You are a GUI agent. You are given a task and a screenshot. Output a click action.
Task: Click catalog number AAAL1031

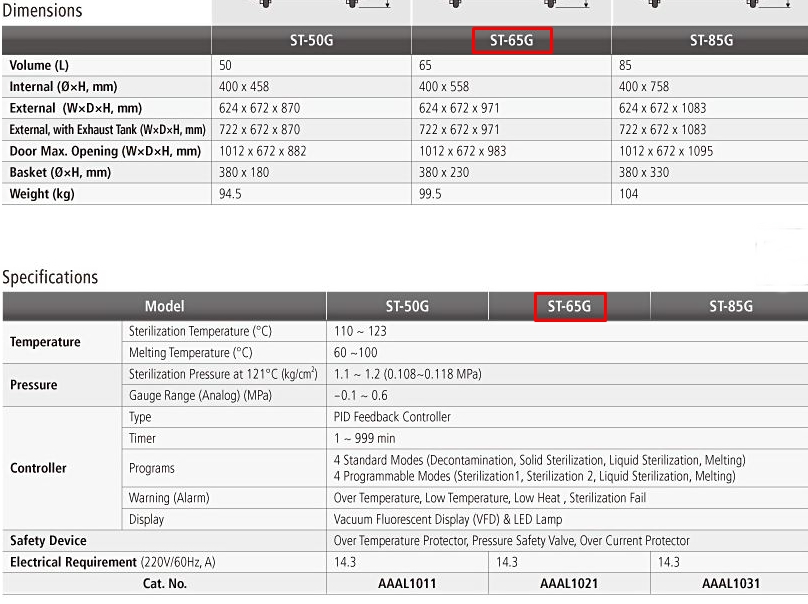pyautogui.click(x=730, y=583)
